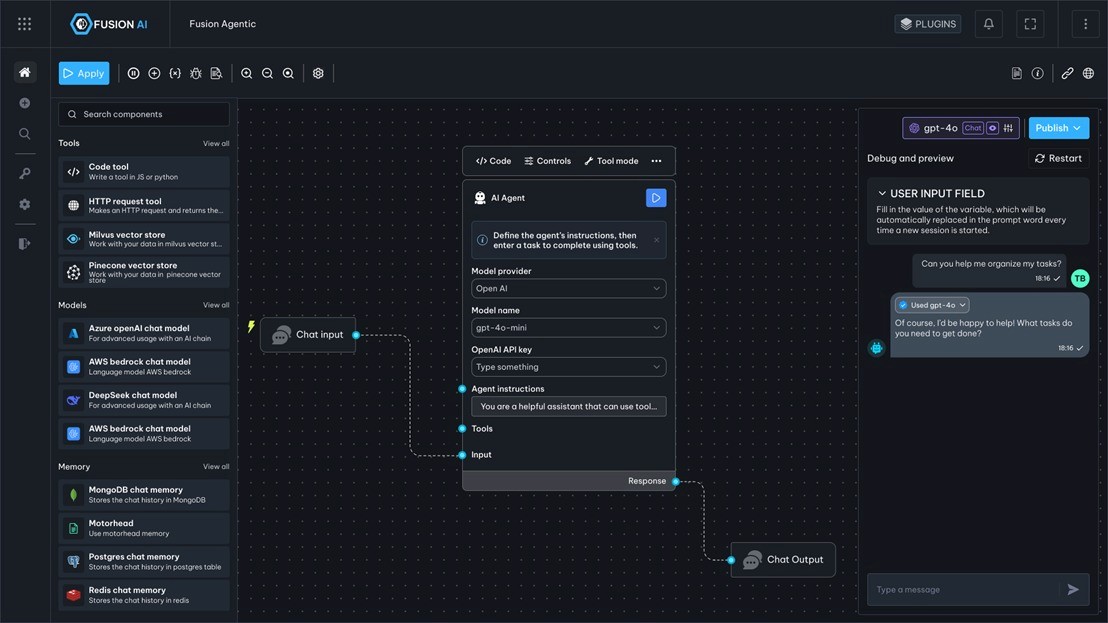
Task: Dismiss the agent instructions hint with its X
Action: coord(656,240)
